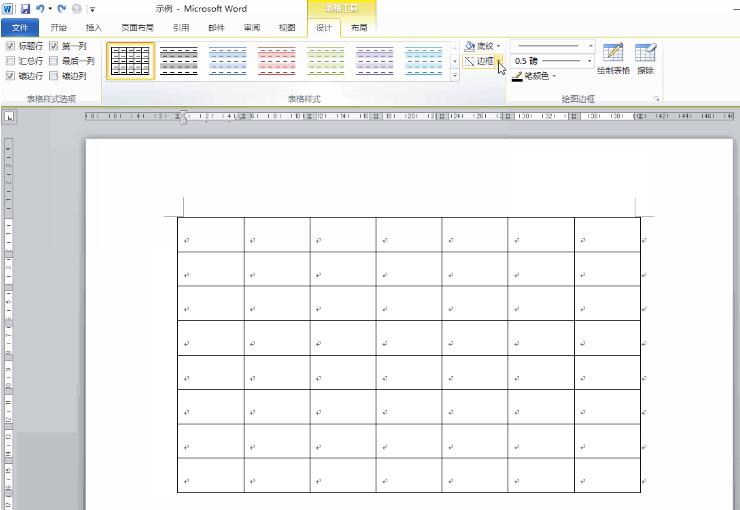Enable the 汇总行 (Total Row) checkbox
Image resolution: width=740 pixels, height=510 pixels.
(x=10, y=61)
